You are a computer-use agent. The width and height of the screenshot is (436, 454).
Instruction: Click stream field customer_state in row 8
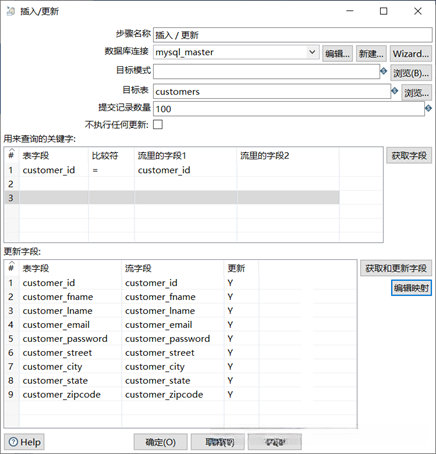pos(157,381)
